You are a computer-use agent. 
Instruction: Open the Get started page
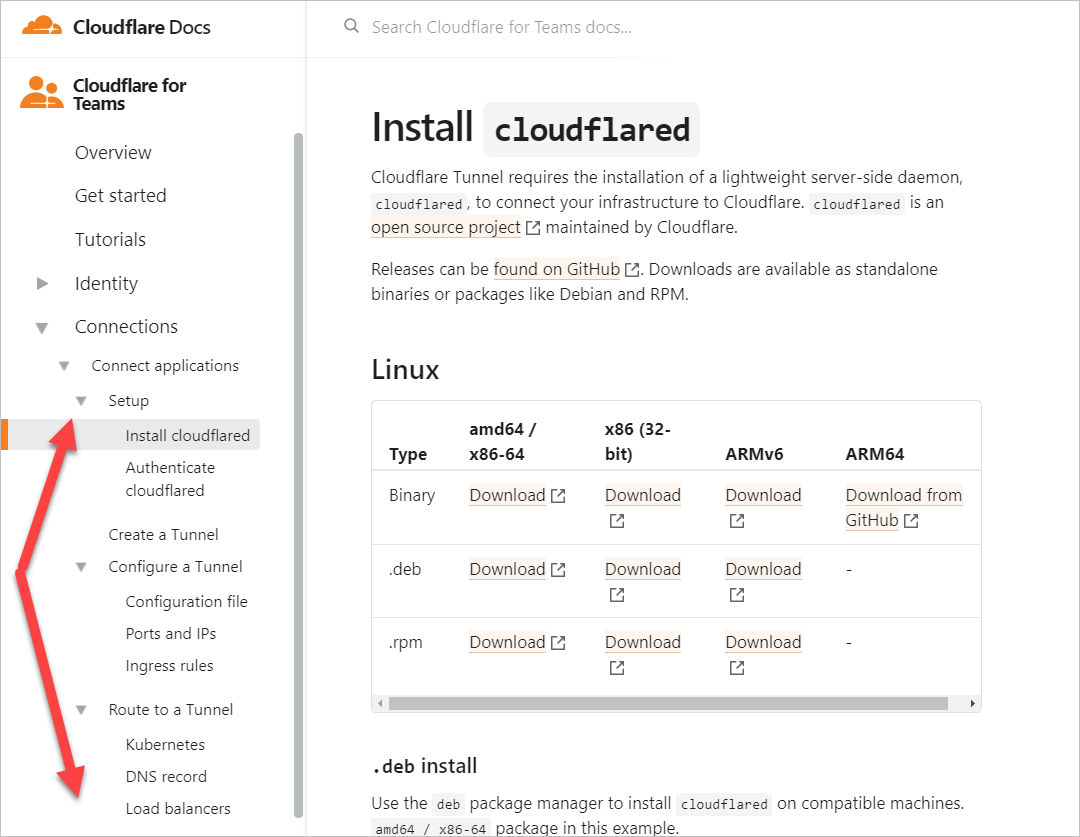121,196
